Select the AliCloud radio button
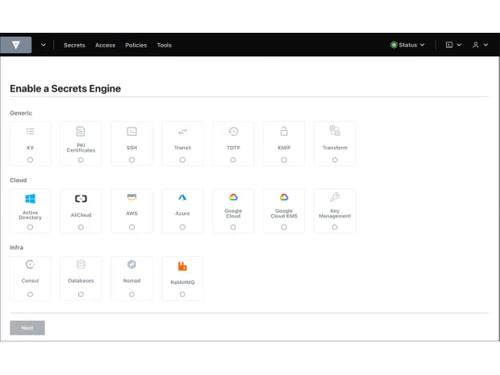The image size is (500, 375). 81,227
